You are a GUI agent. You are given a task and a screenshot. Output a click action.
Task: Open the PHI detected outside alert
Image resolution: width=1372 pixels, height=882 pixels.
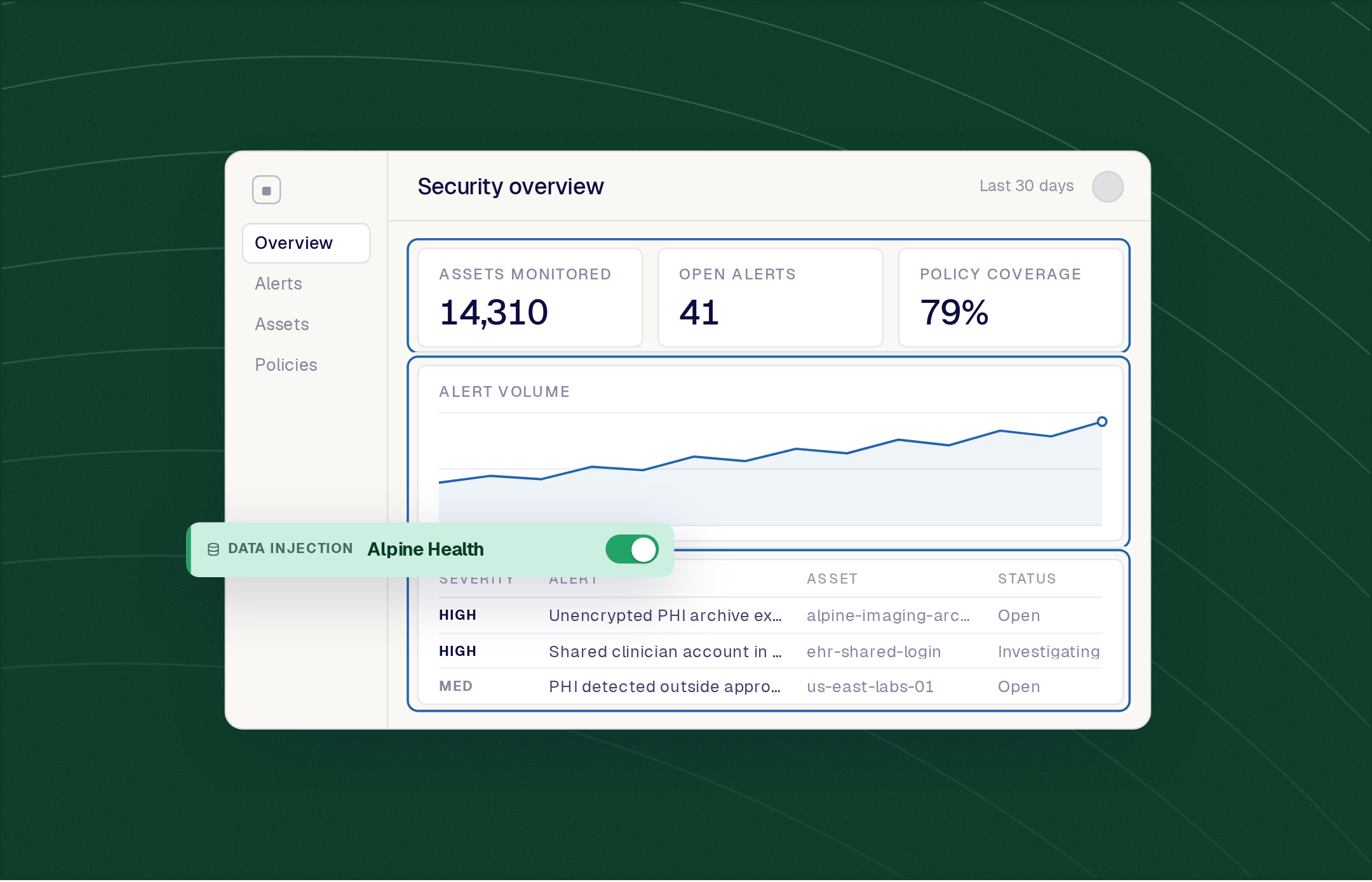click(x=664, y=686)
